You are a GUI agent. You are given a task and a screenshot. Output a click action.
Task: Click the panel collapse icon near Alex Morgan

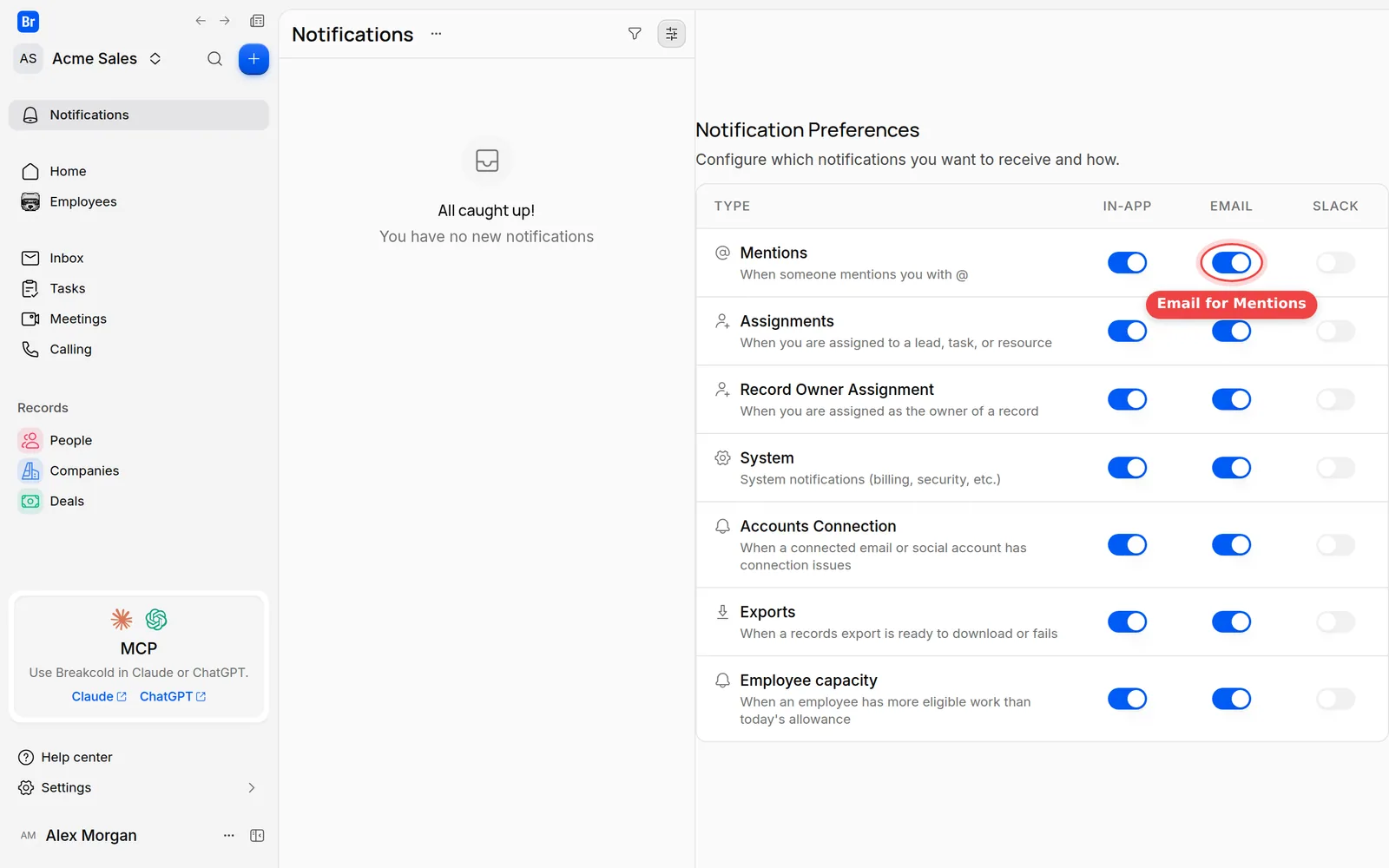coord(257,836)
